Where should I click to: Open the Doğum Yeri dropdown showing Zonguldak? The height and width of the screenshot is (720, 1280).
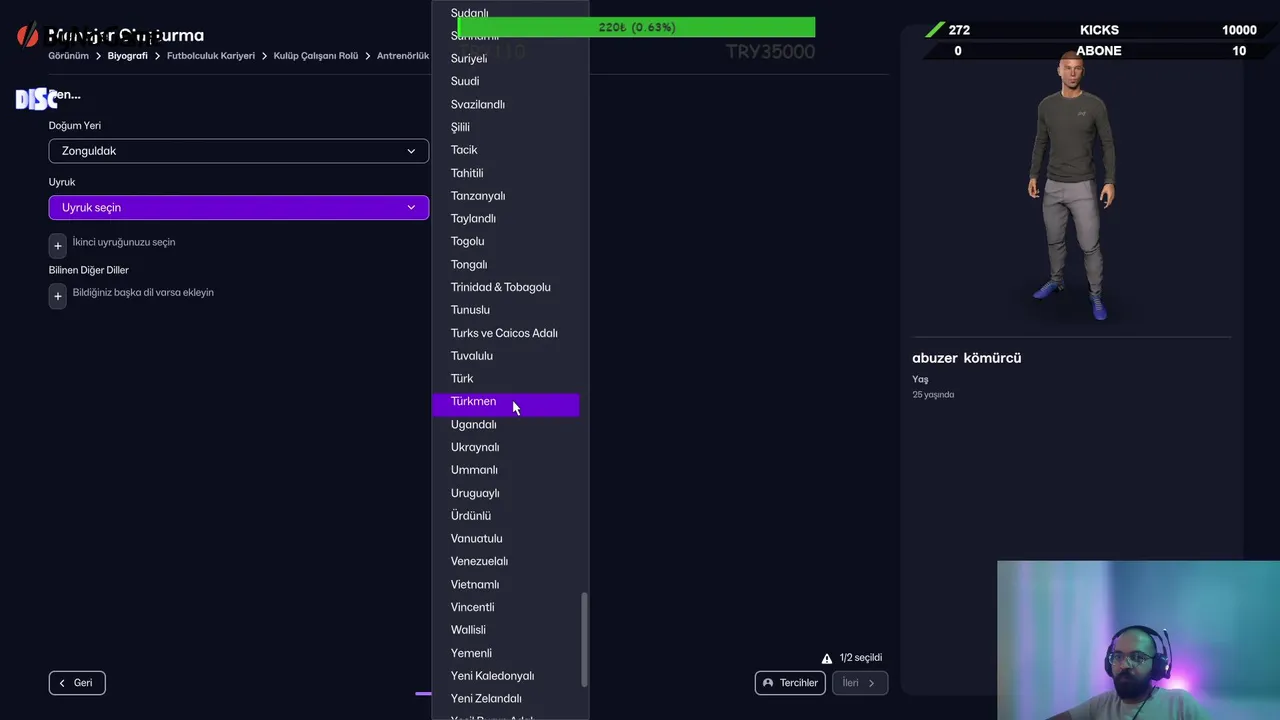coord(239,151)
